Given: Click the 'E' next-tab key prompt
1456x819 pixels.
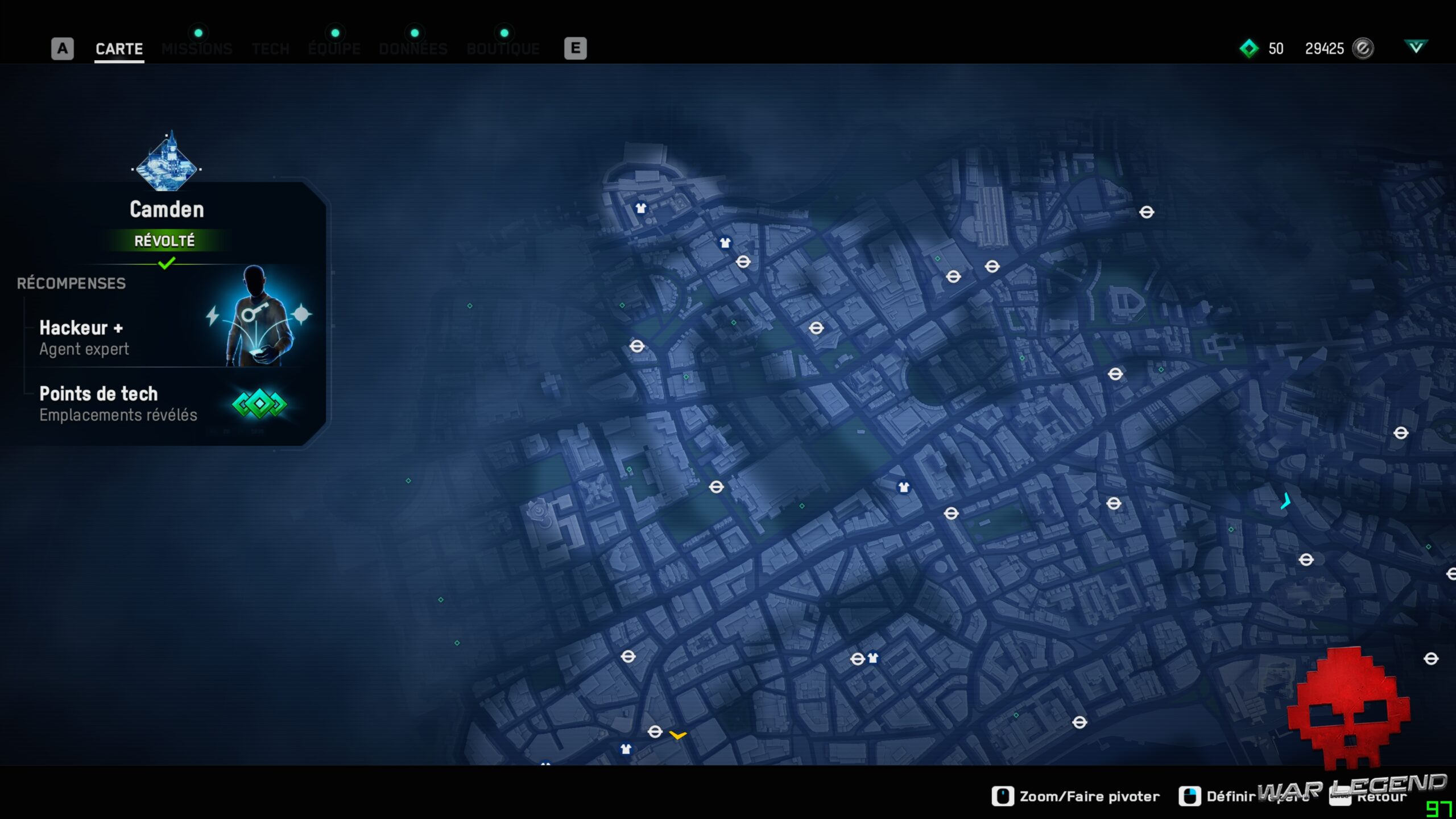Looking at the screenshot, I should click(x=576, y=48).
